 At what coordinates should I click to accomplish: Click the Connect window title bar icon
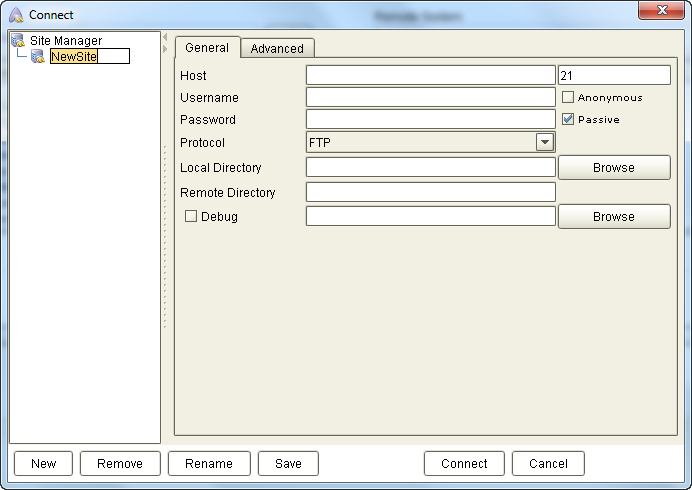click(x=16, y=15)
